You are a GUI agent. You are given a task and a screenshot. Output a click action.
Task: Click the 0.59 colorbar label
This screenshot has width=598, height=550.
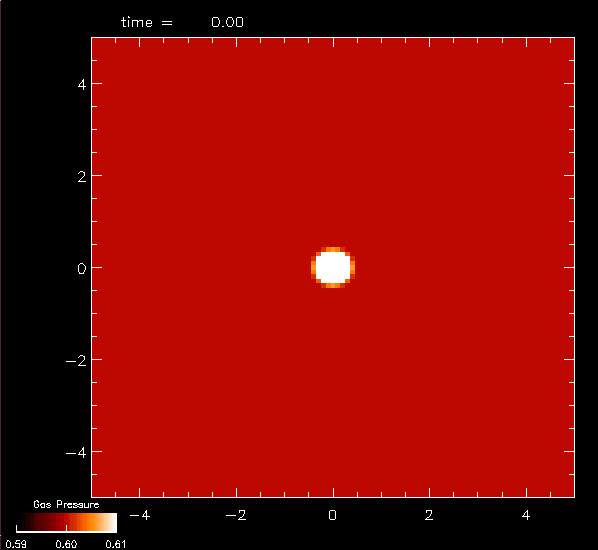coord(16,544)
